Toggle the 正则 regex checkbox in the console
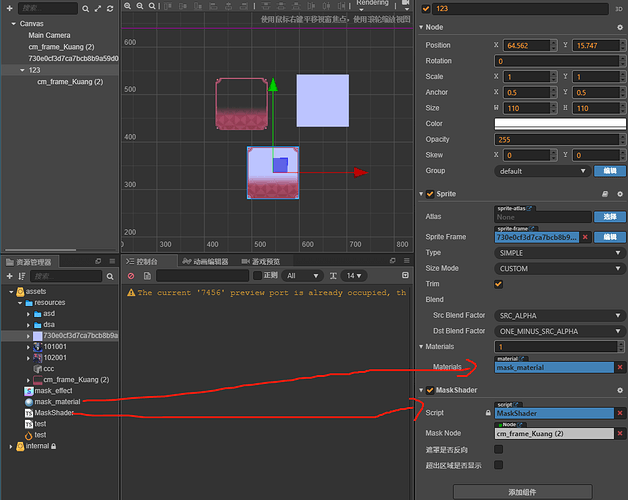 pyautogui.click(x=258, y=275)
